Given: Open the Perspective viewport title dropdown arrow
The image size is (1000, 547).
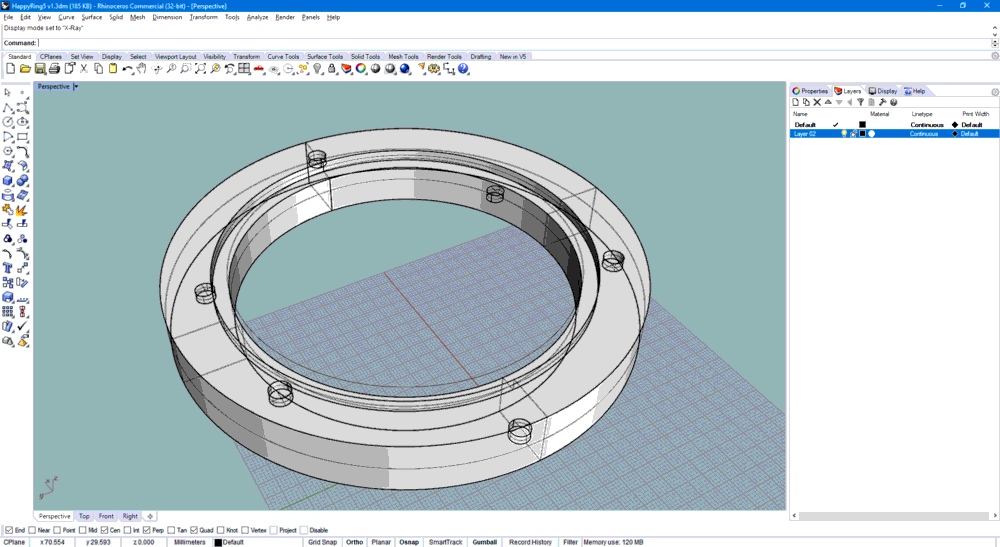Looking at the screenshot, I should [76, 87].
